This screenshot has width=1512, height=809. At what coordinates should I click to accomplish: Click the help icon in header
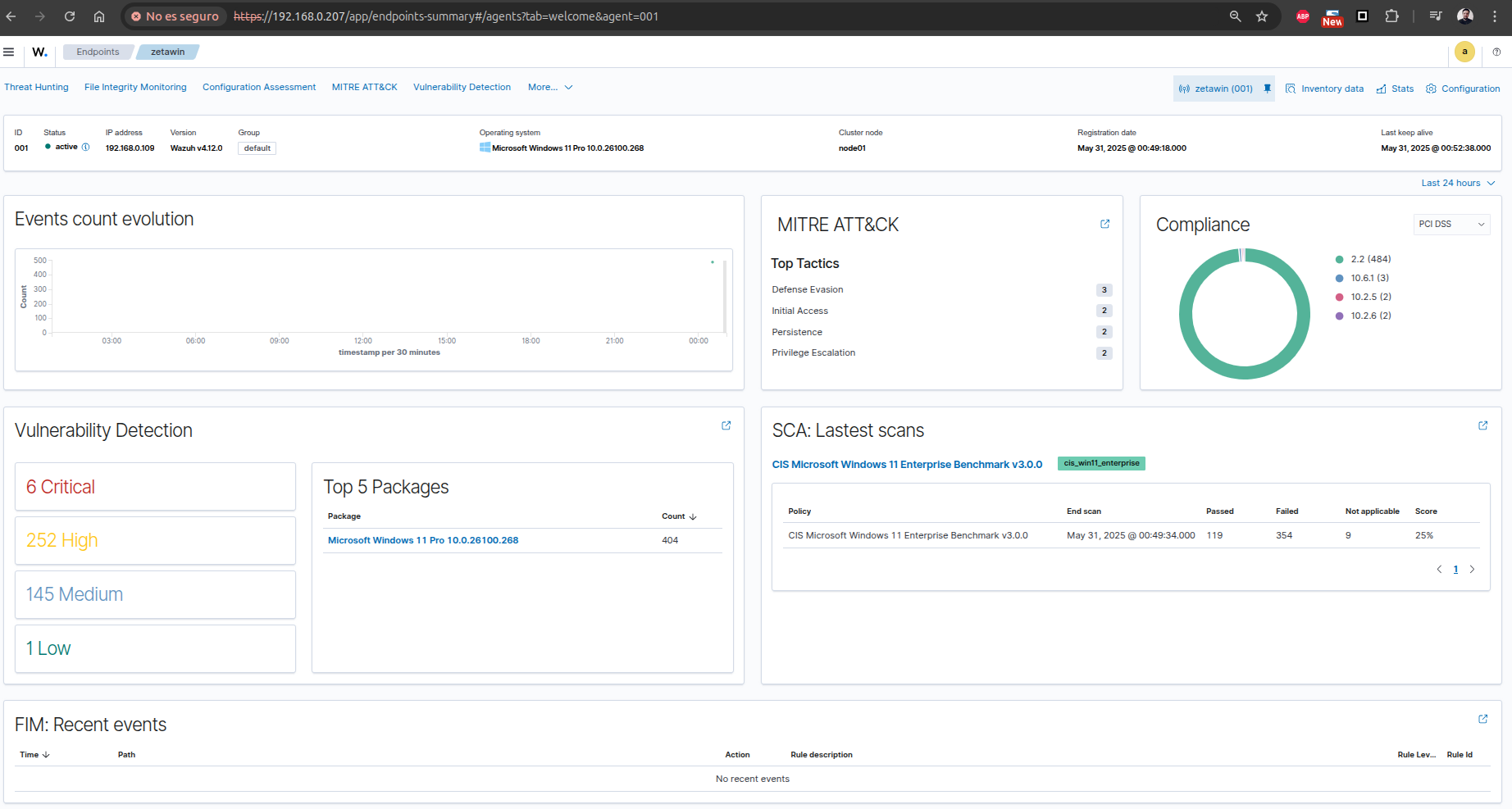[x=1496, y=52]
